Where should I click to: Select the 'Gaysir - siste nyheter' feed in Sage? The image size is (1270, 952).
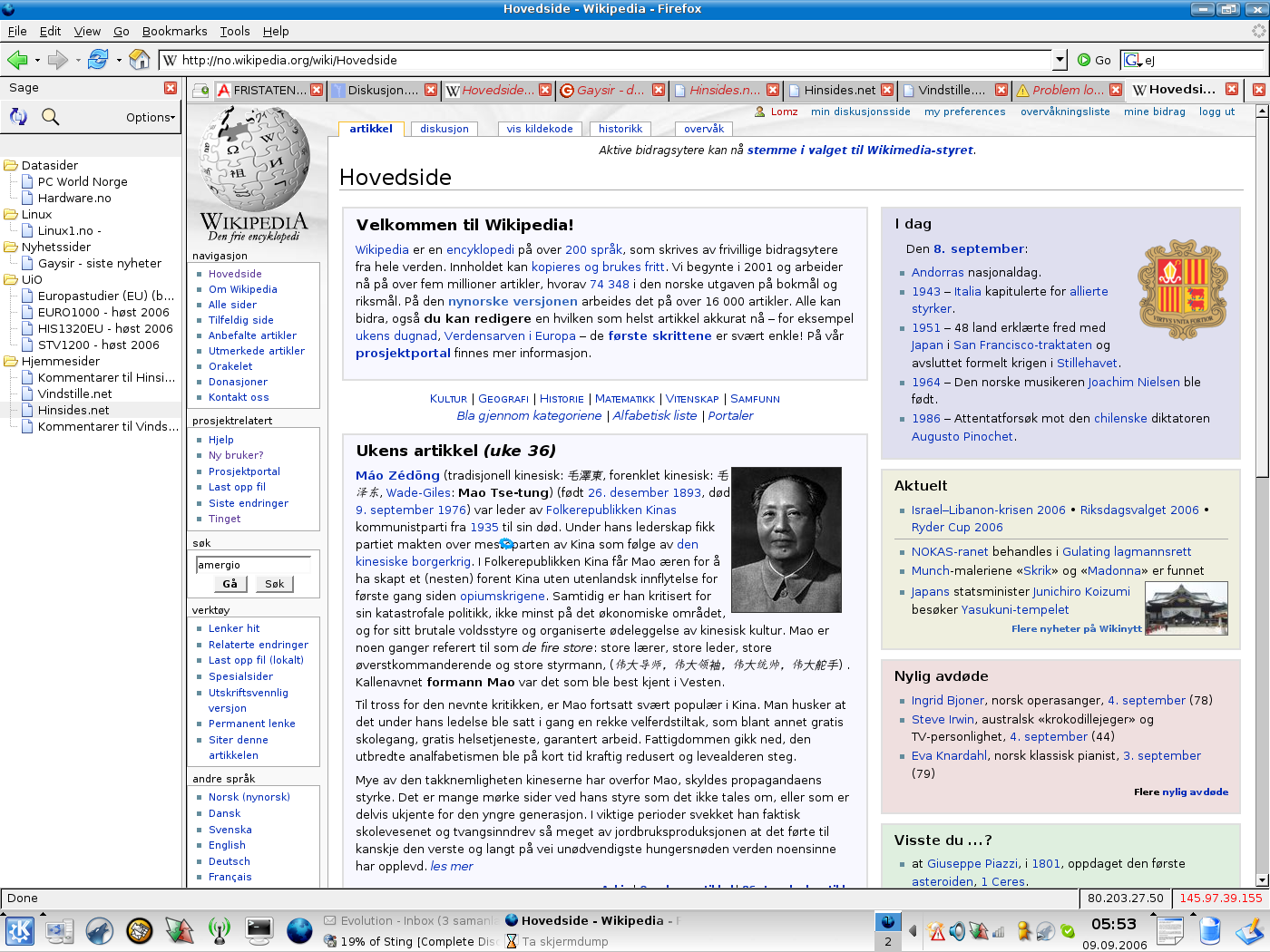(x=100, y=263)
